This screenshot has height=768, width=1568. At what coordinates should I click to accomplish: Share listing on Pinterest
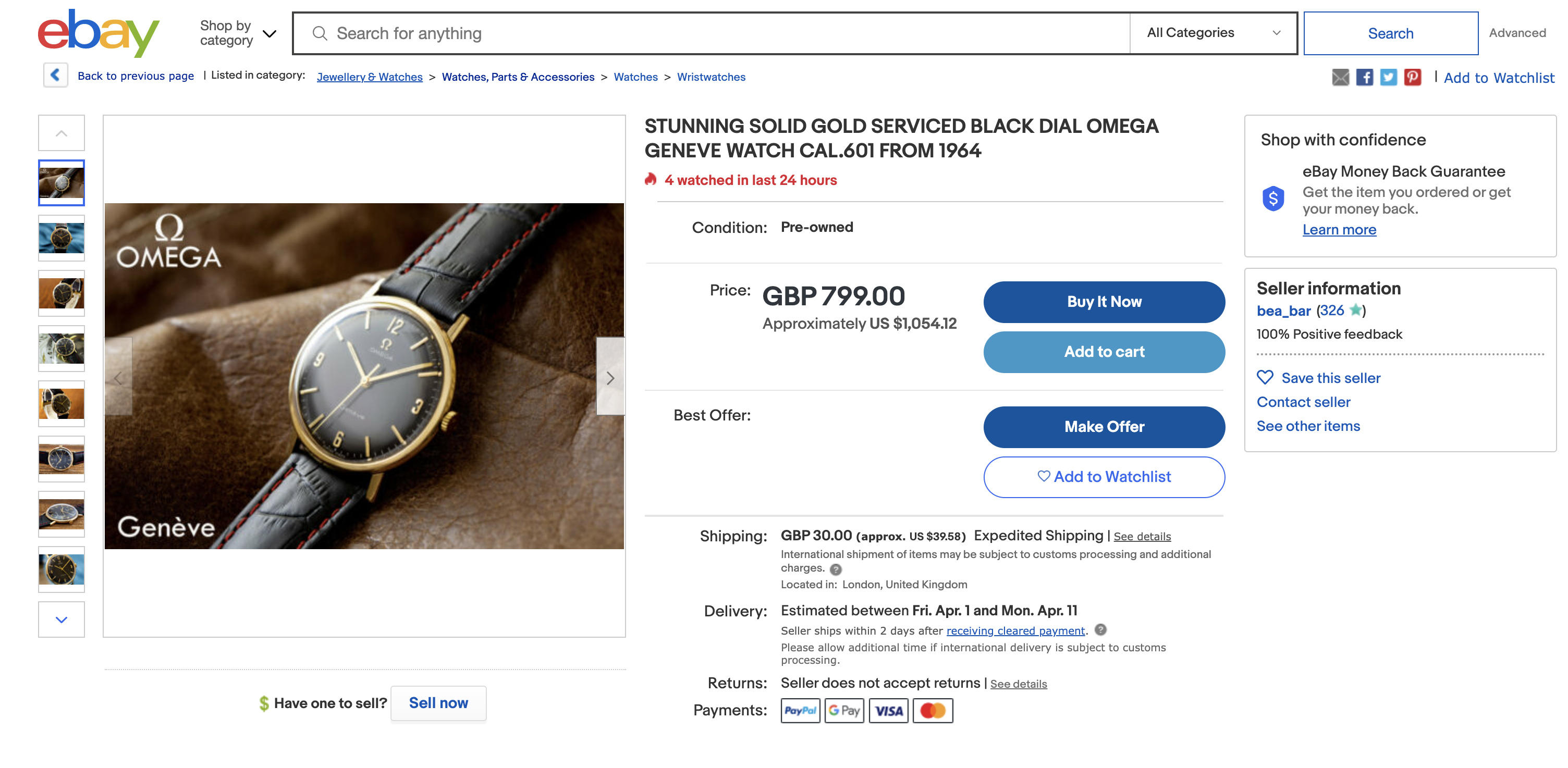pos(1412,77)
